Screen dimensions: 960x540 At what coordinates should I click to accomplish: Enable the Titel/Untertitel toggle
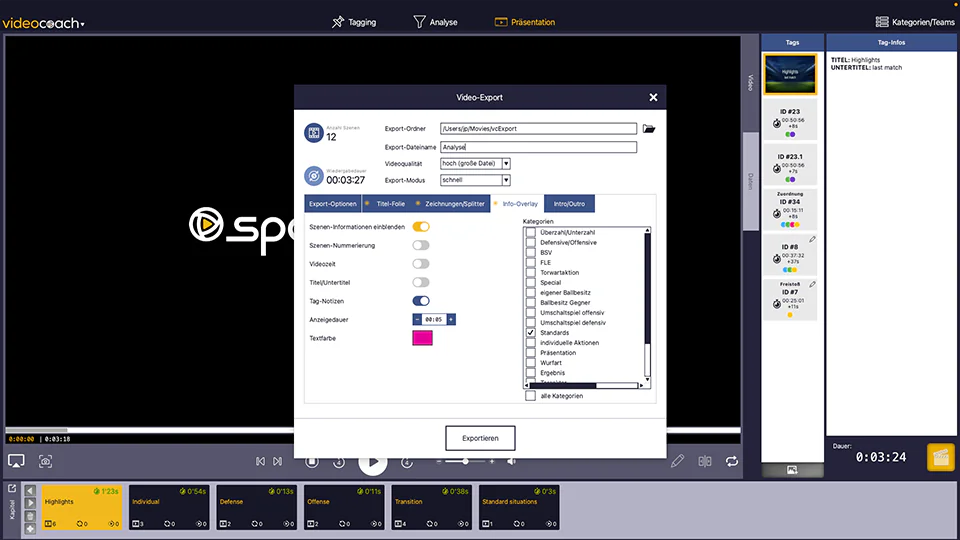(x=421, y=282)
